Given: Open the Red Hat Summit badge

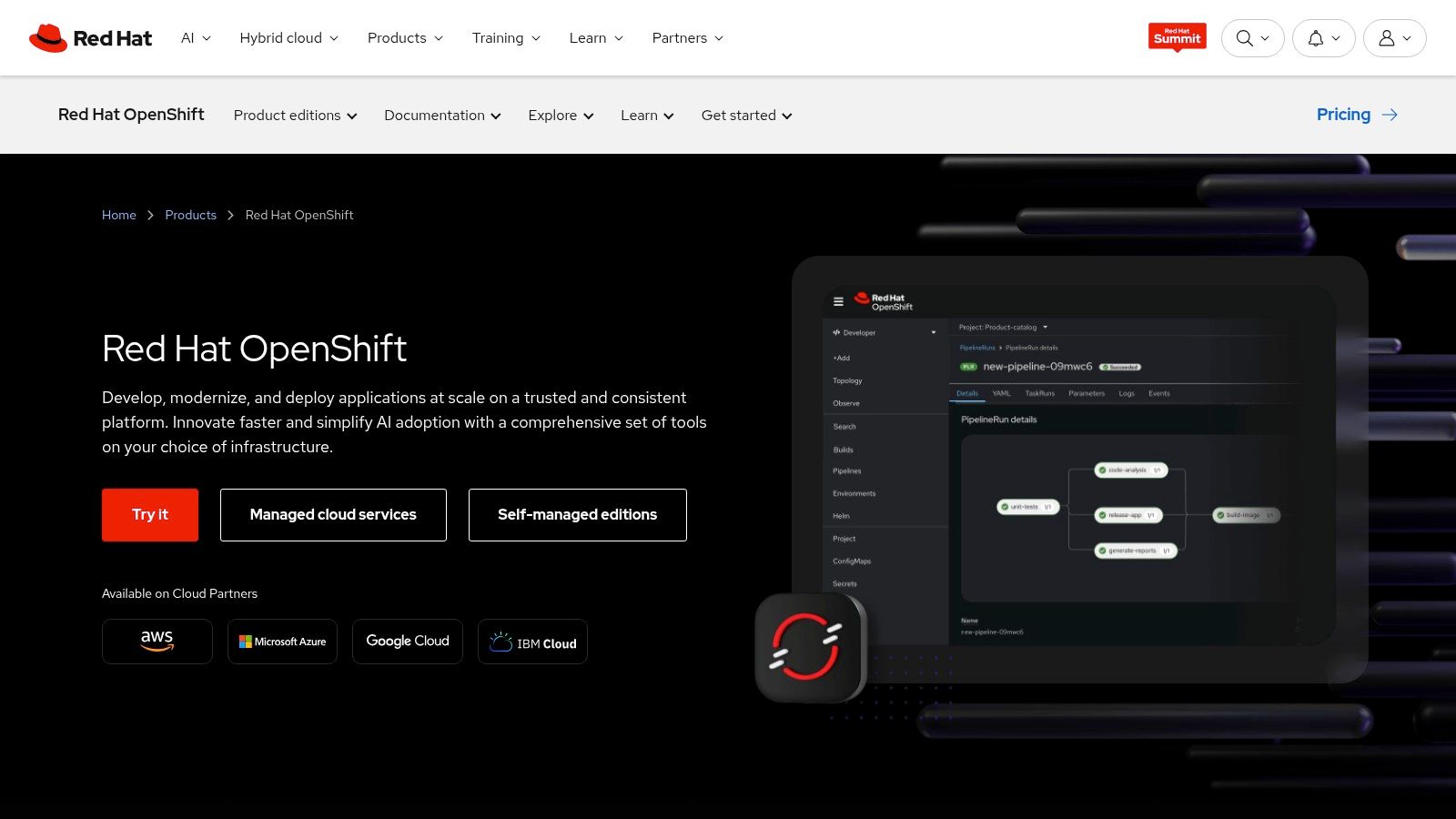Looking at the screenshot, I should [x=1177, y=37].
